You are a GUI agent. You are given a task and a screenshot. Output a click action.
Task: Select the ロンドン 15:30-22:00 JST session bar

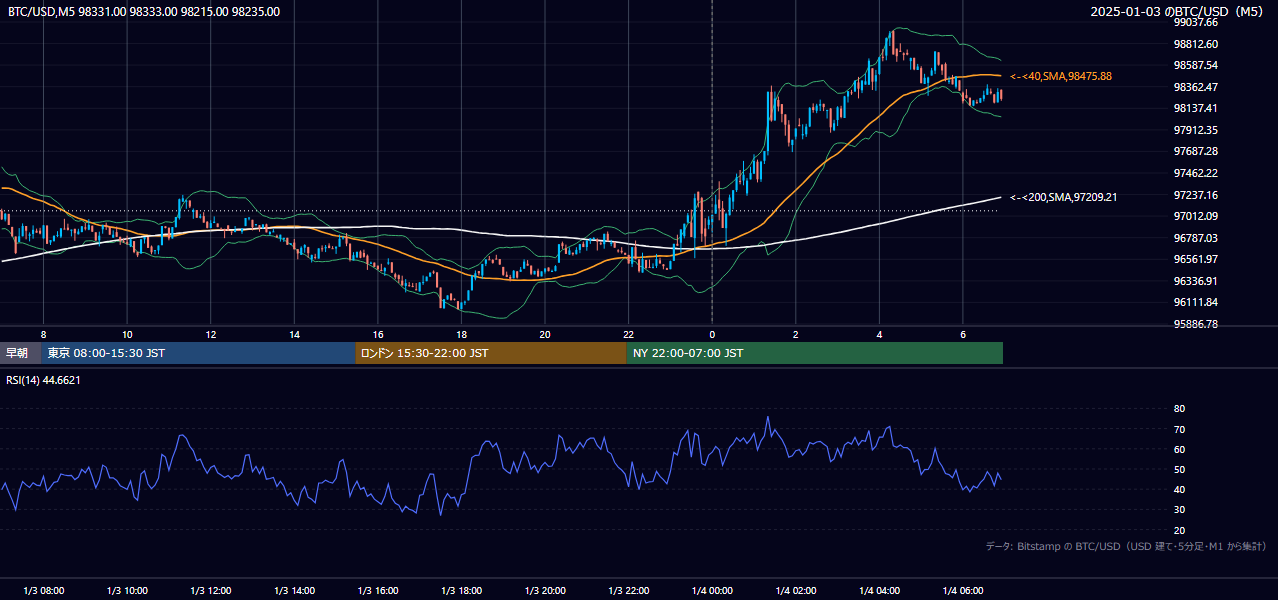[x=491, y=353]
